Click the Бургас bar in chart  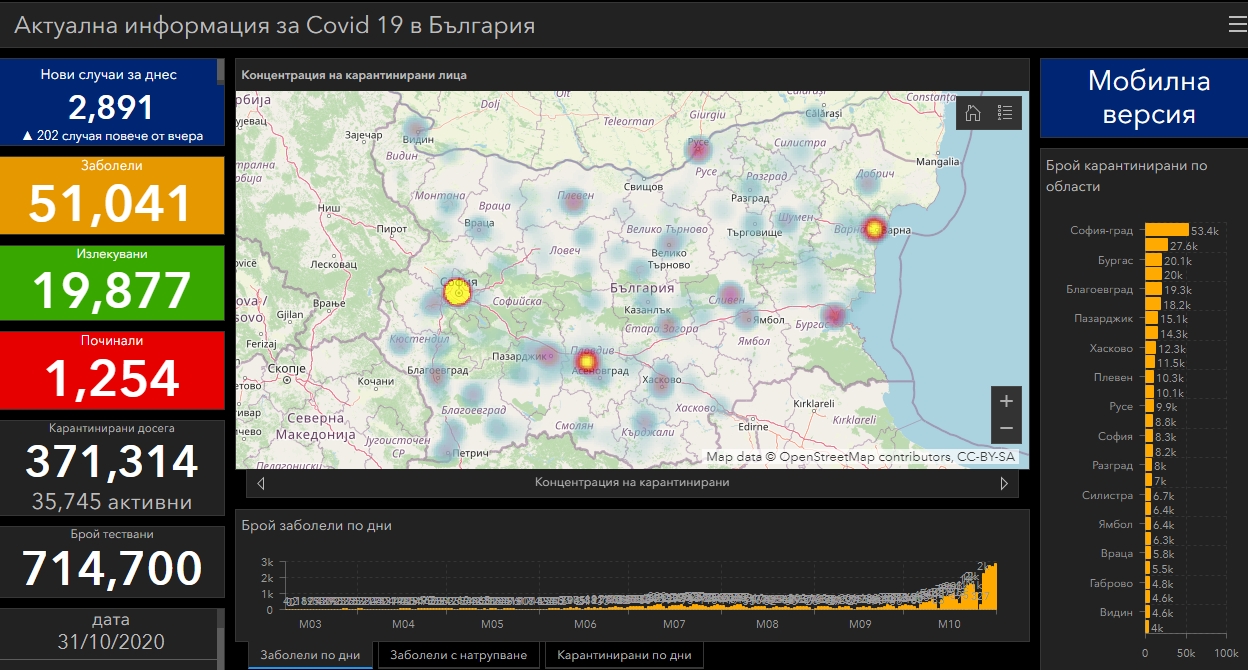click(1153, 260)
